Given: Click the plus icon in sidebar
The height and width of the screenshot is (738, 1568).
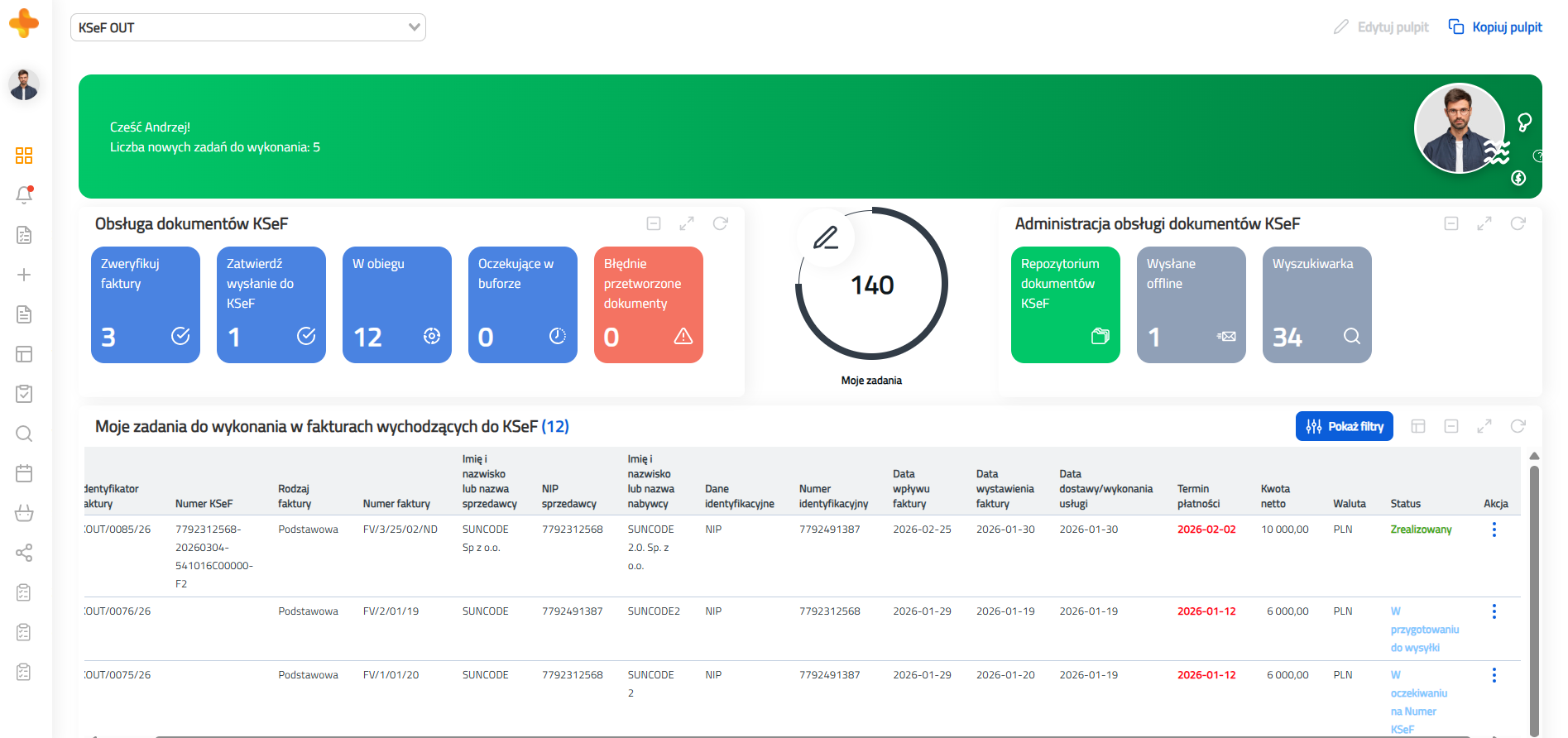Looking at the screenshot, I should pyautogui.click(x=24, y=275).
